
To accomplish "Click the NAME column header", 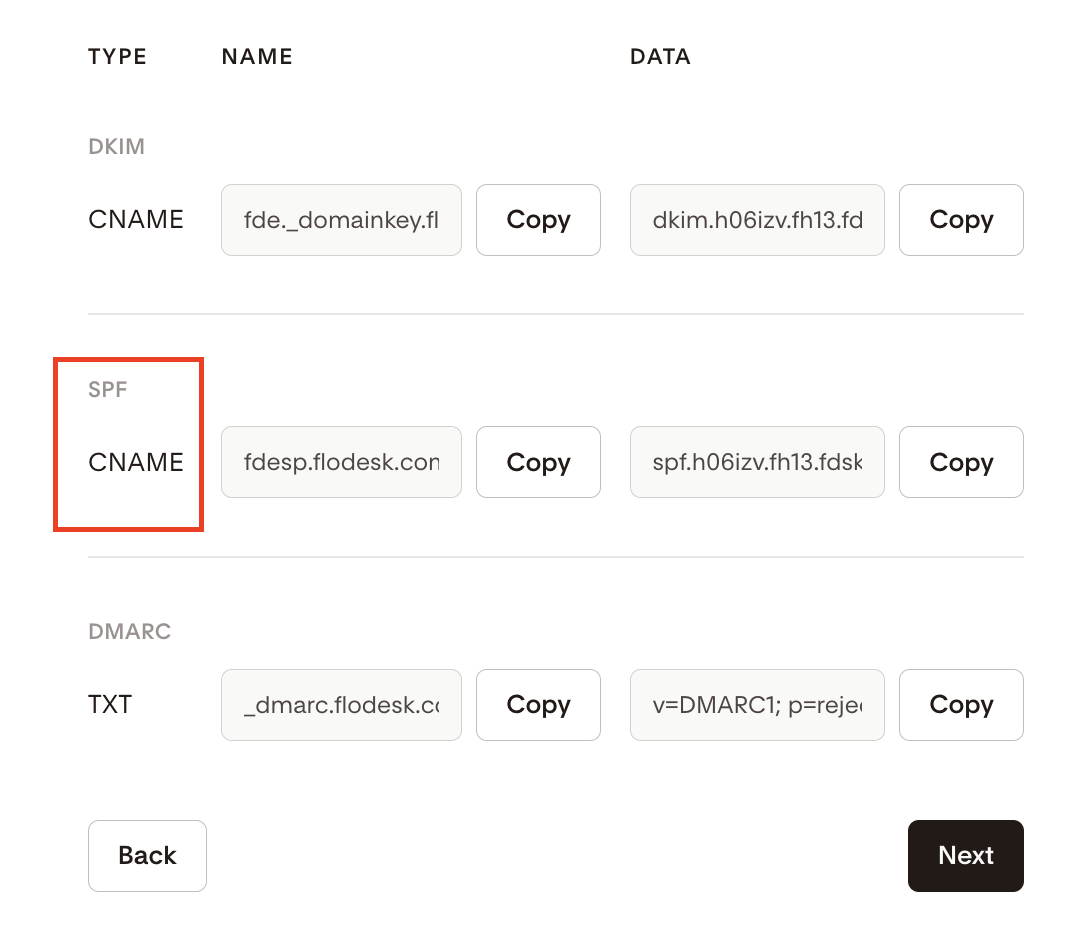I will pos(257,57).
